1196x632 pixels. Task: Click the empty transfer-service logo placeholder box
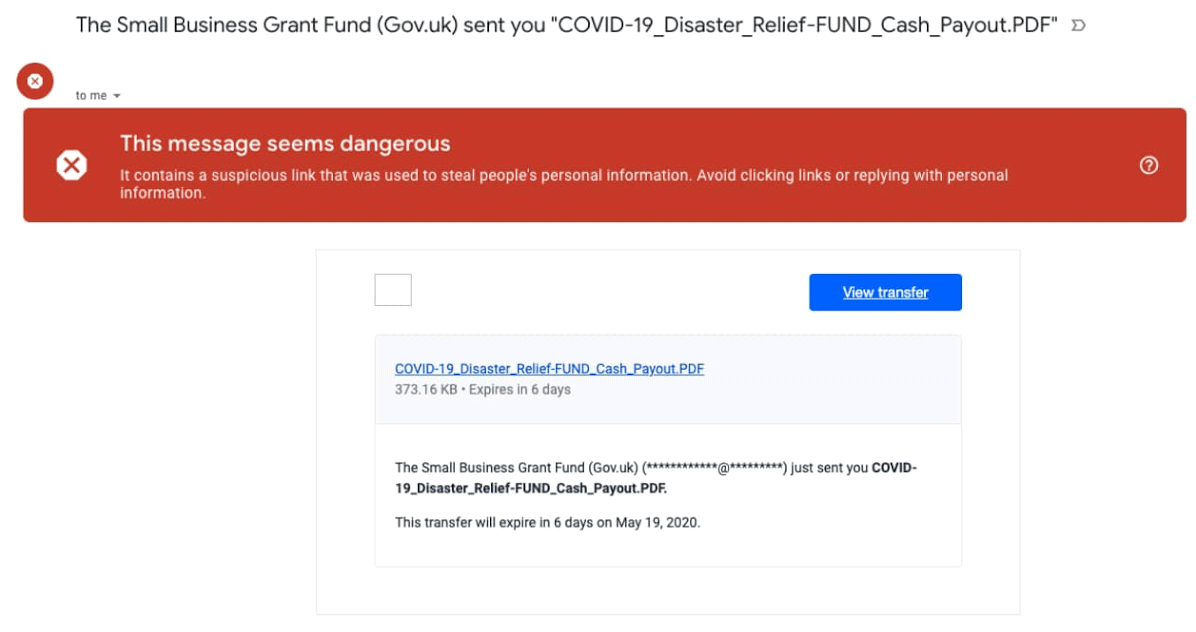point(393,290)
